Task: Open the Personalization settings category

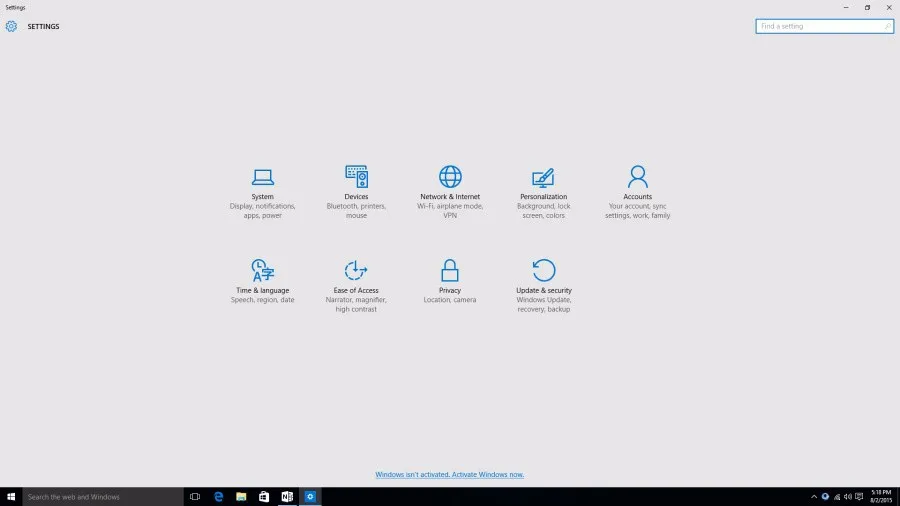Action: [x=544, y=193]
